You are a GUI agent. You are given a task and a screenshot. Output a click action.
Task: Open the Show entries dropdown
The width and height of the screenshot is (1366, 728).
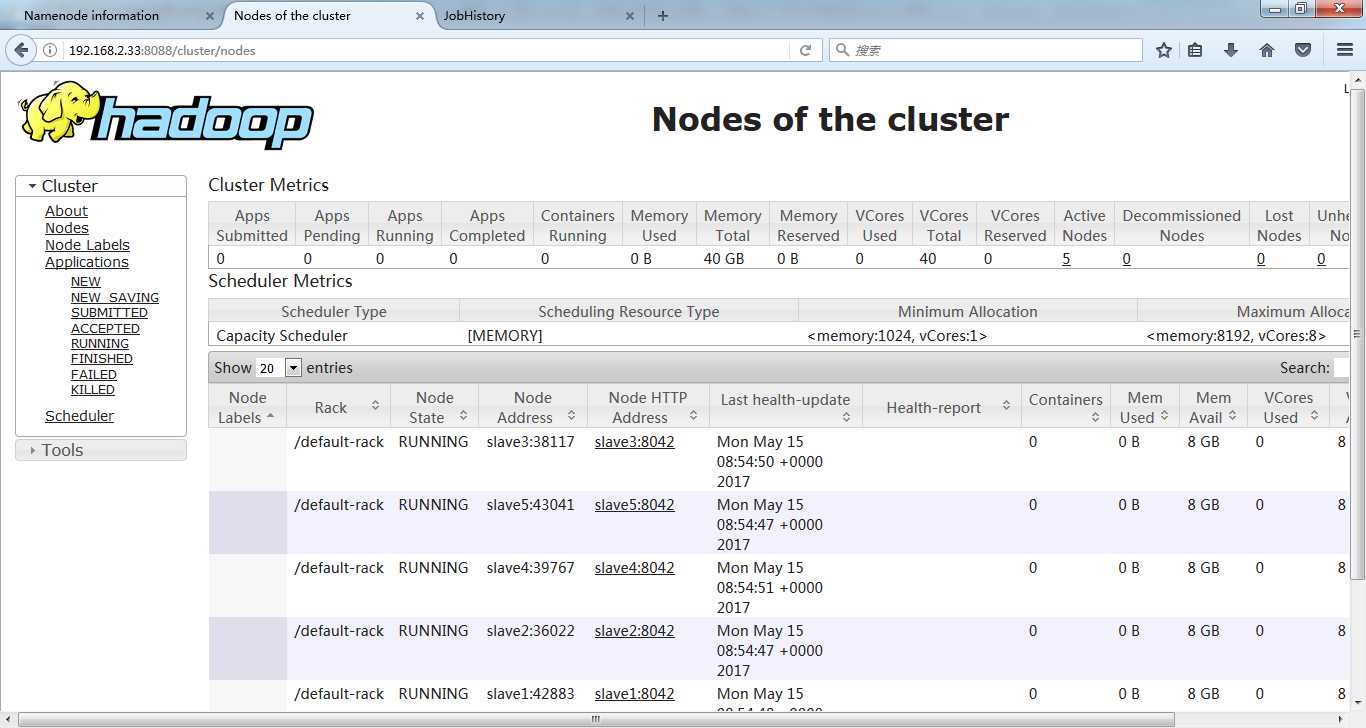[x=279, y=368]
